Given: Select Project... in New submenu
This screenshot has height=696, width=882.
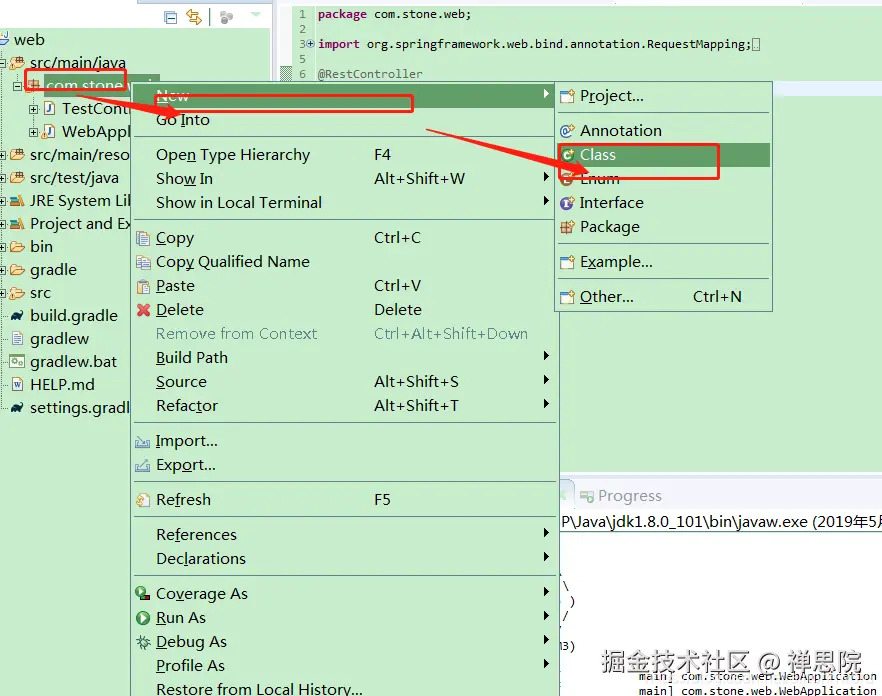Looking at the screenshot, I should tap(664, 96).
